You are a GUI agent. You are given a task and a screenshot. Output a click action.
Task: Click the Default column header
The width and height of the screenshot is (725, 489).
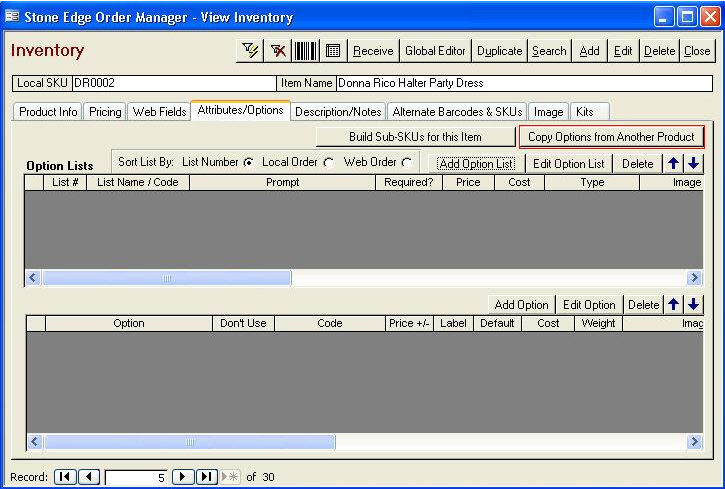coord(497,323)
